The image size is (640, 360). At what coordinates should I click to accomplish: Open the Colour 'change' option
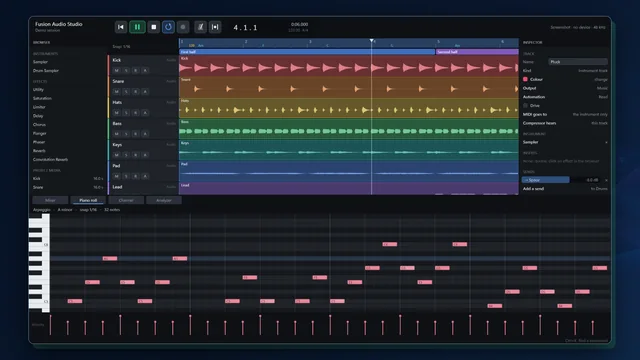[601, 79]
